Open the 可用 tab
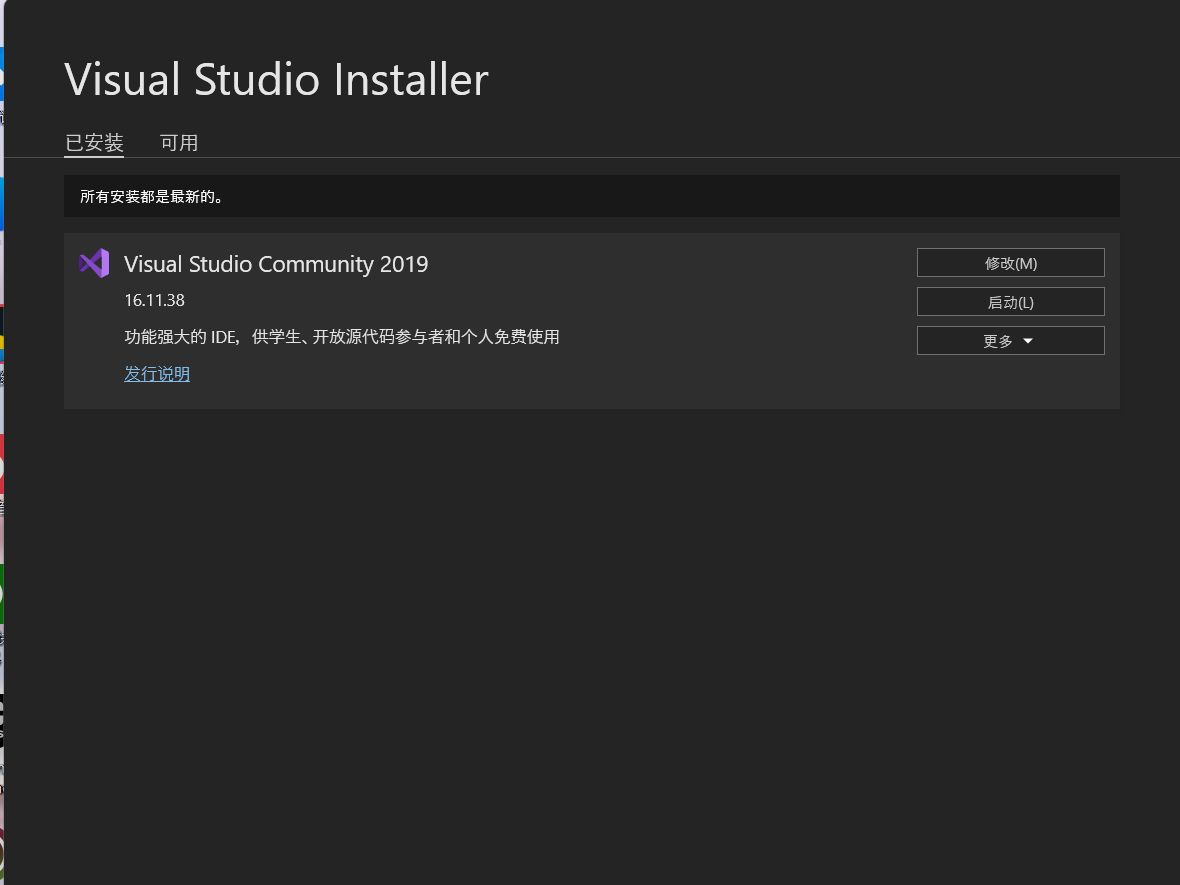Screen dimensions: 1180x885 (179, 143)
